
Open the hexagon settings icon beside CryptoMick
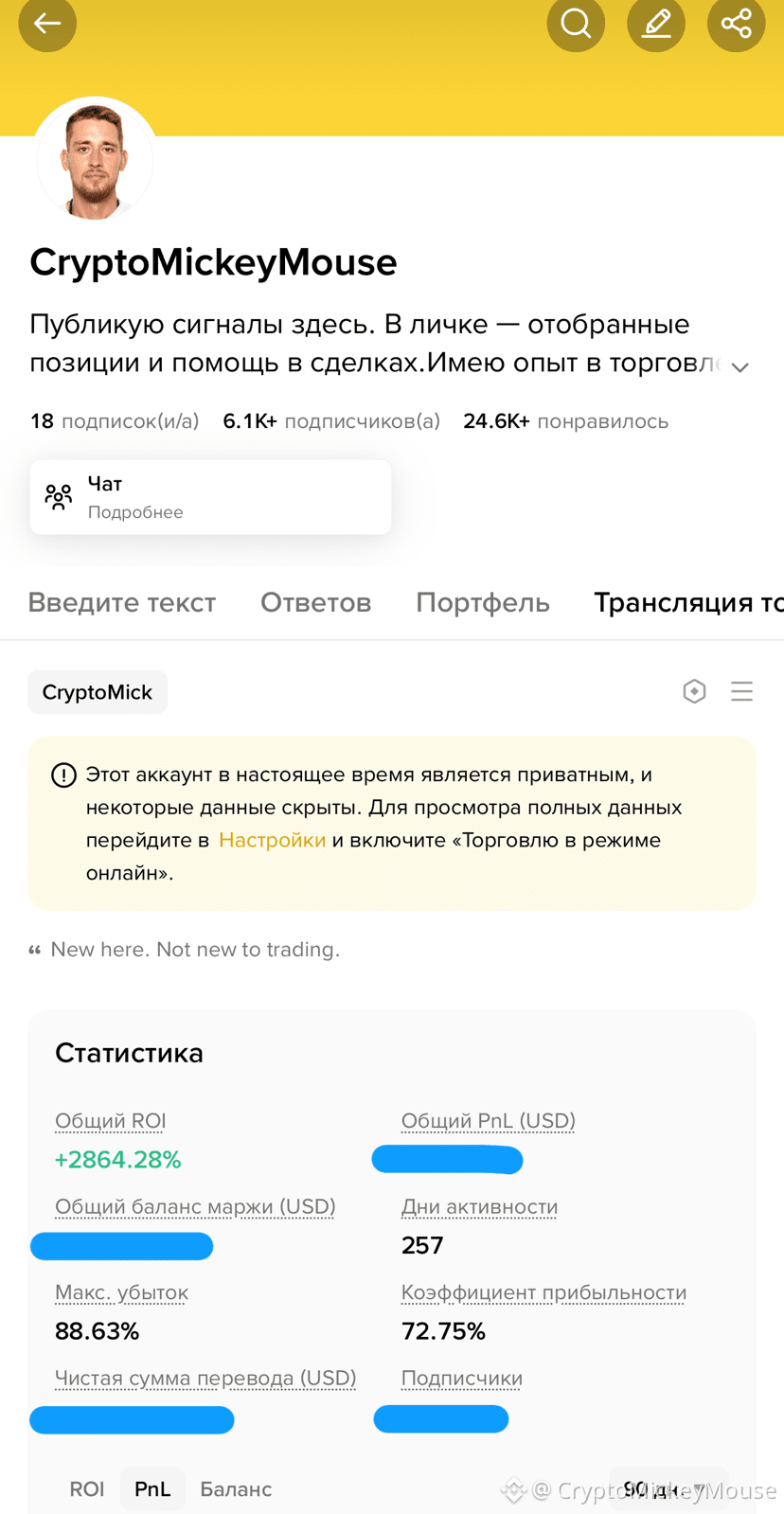[694, 691]
